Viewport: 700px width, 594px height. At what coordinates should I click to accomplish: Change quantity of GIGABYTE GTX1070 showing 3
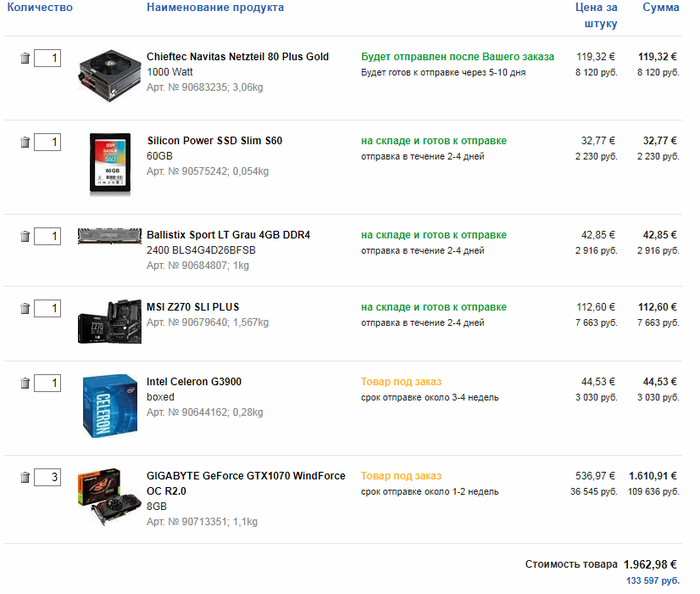click(48, 477)
